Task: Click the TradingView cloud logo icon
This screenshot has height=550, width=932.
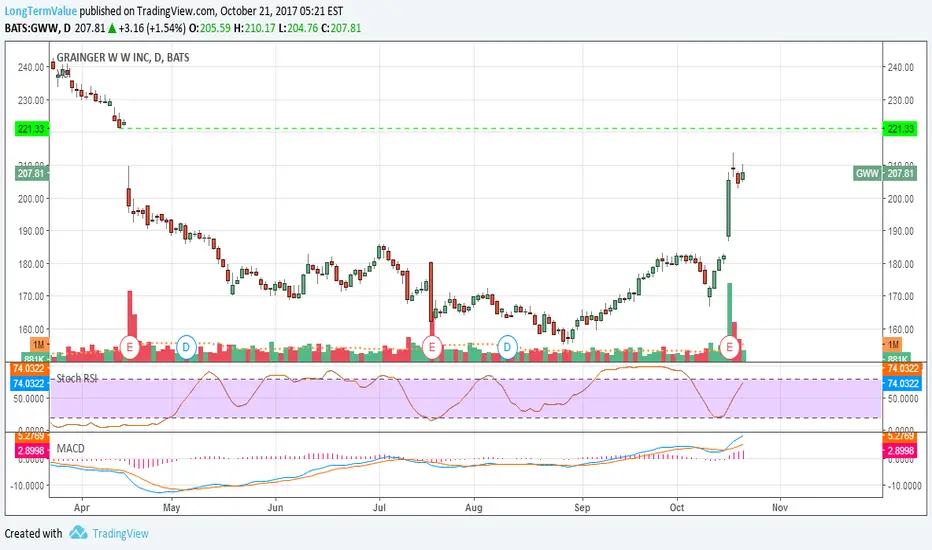Action: pyautogui.click(x=78, y=533)
